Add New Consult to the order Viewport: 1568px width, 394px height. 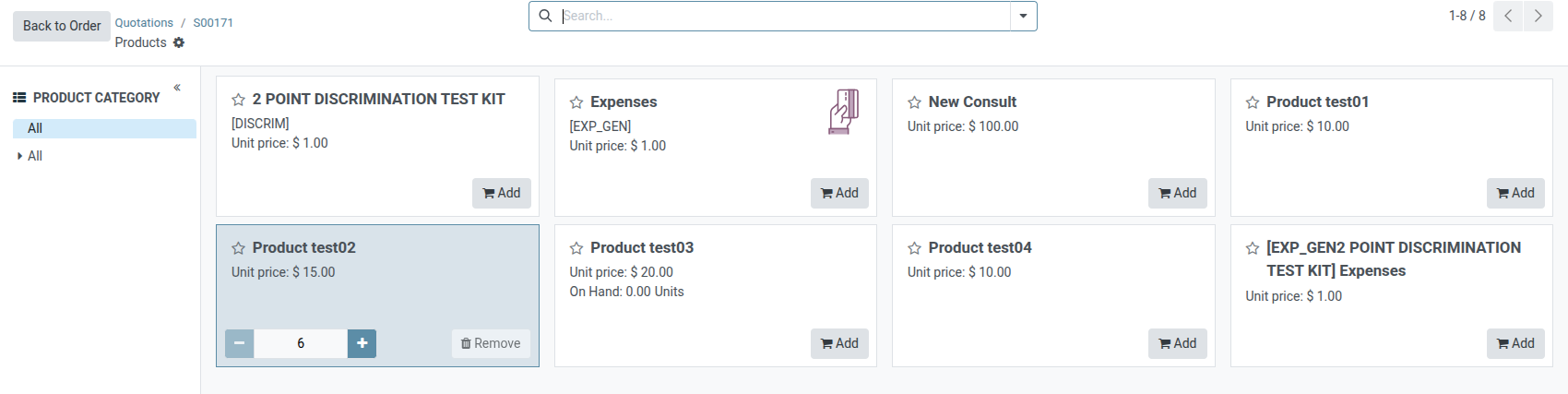[1177, 193]
